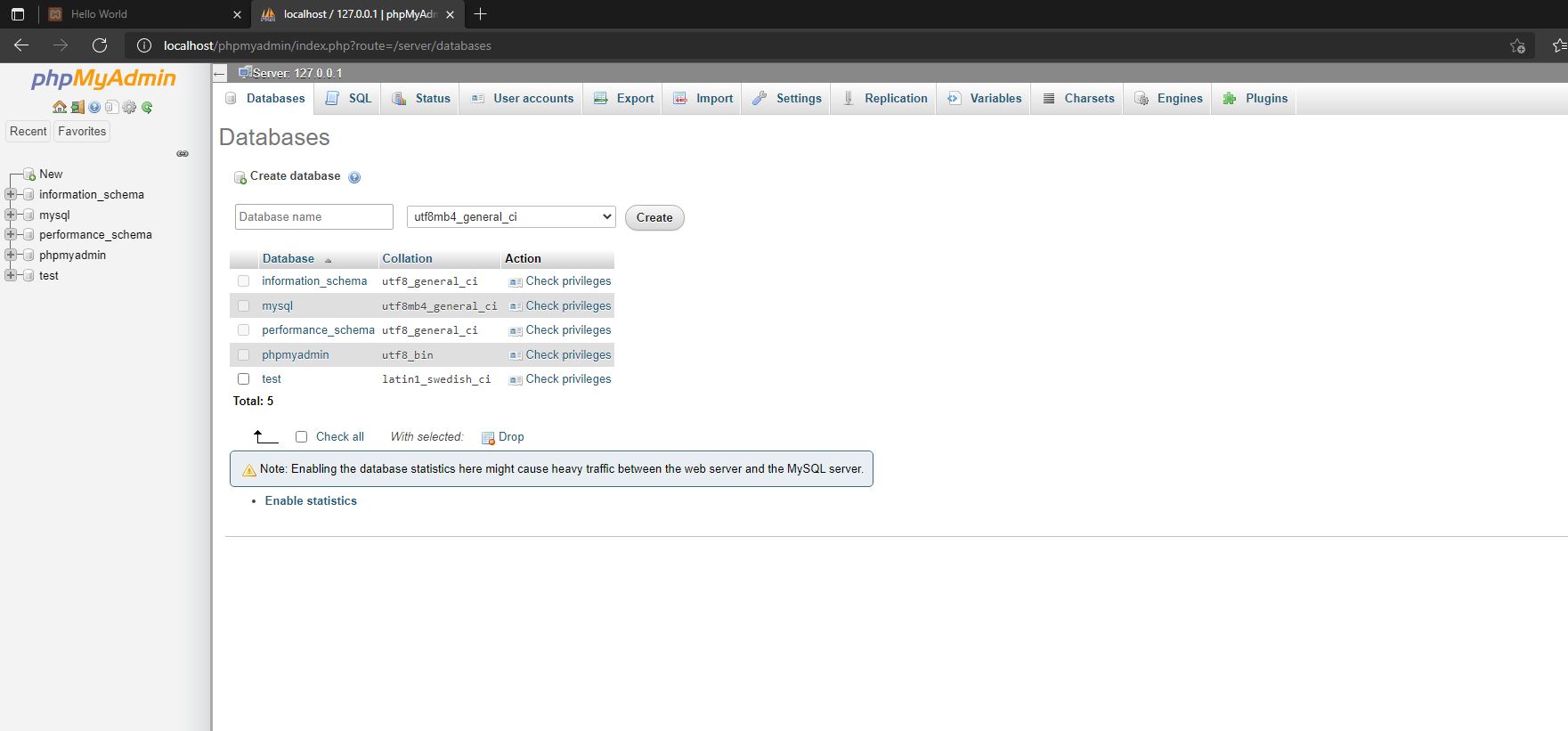Screen dimensions: 1568x731
Task: Click the Home icon in sidebar
Action: click(x=60, y=108)
